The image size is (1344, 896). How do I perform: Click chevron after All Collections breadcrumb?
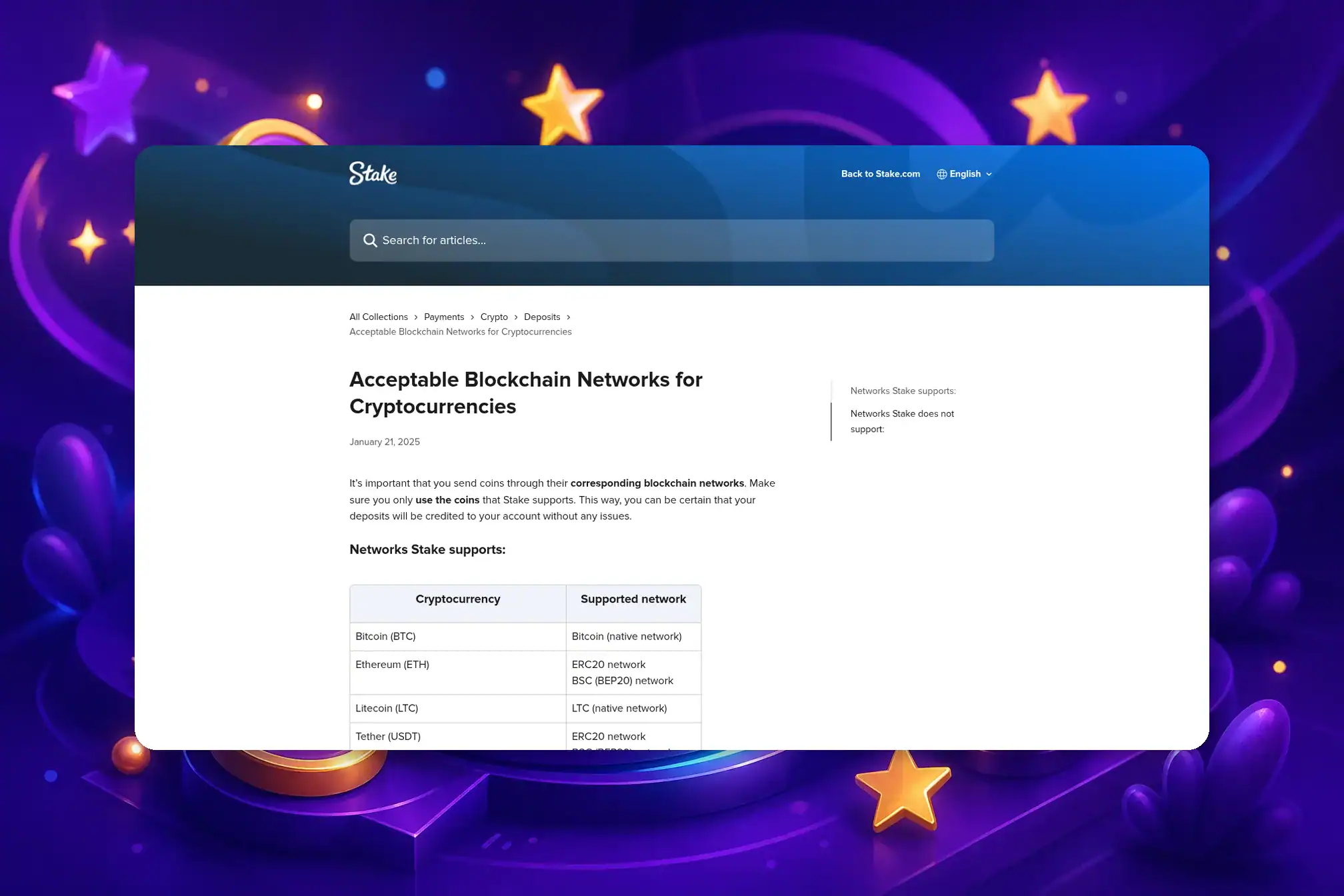pos(416,317)
